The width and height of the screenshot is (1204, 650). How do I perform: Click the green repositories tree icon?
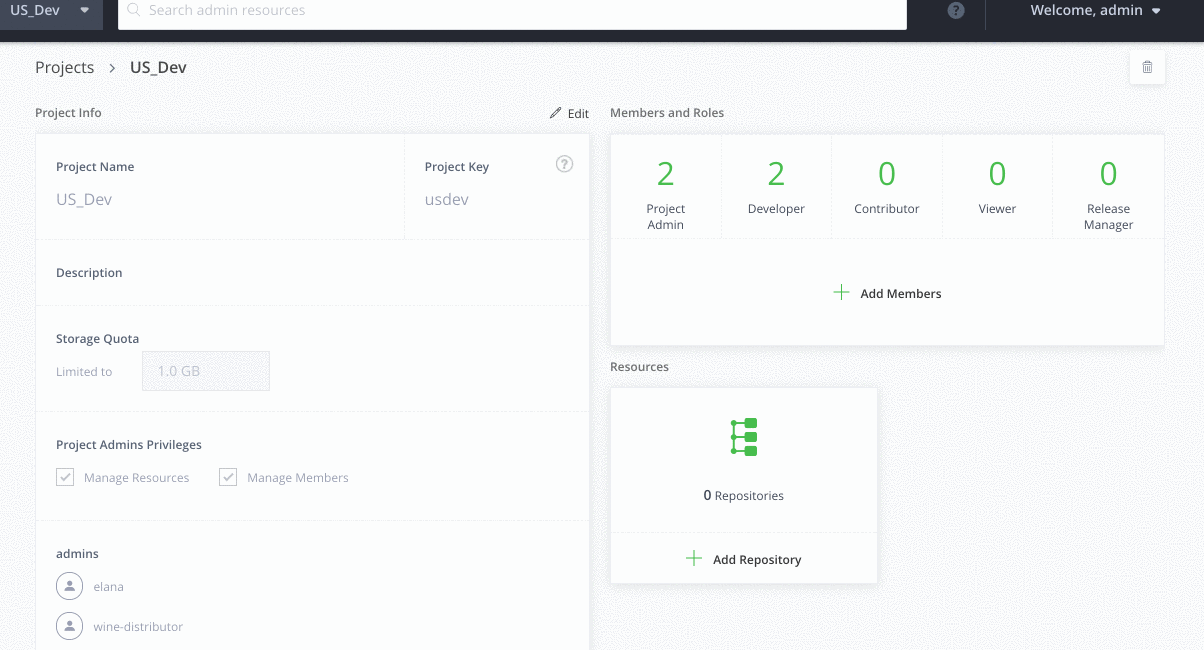(744, 437)
